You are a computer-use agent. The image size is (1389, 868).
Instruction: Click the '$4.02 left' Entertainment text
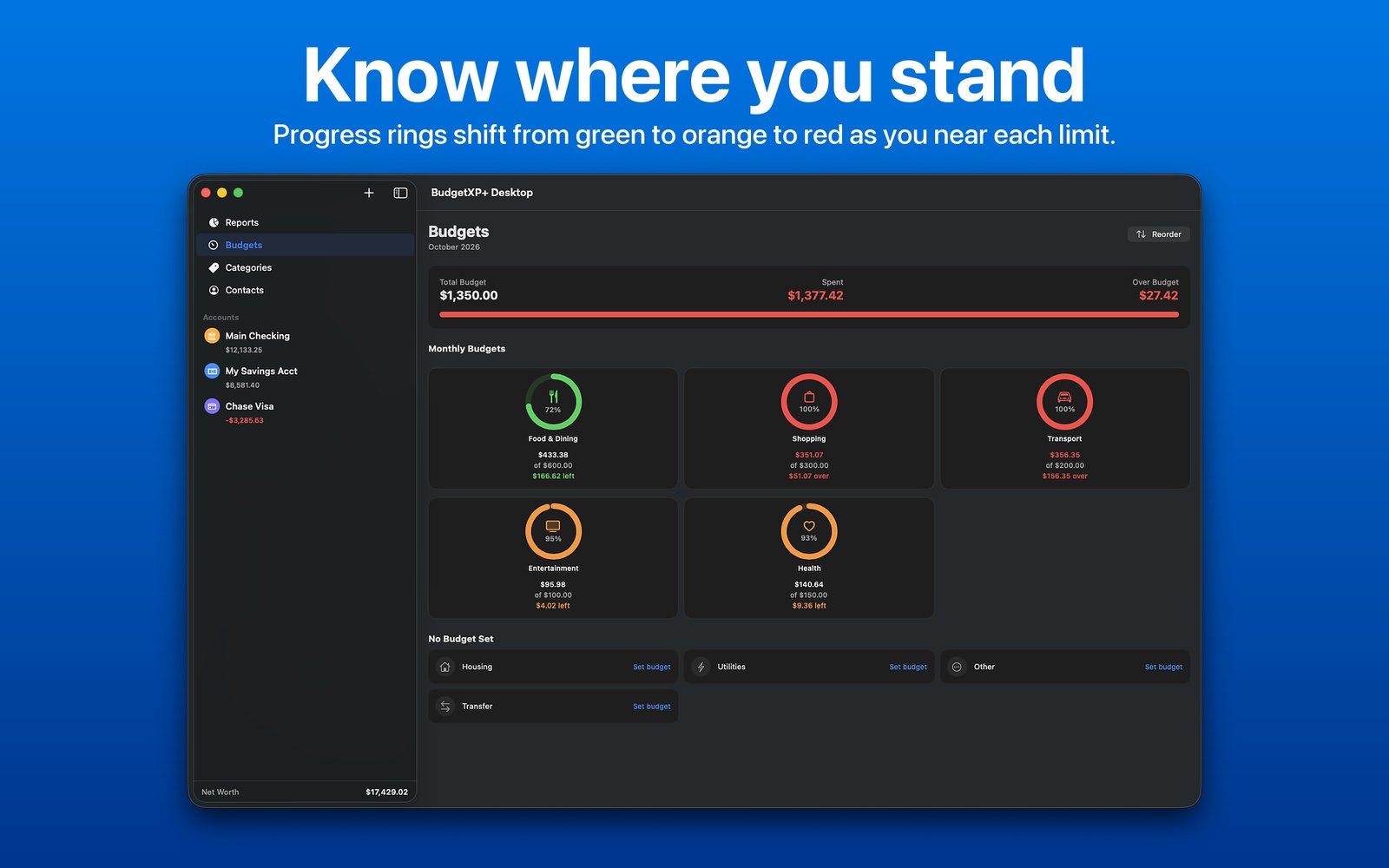point(553,606)
